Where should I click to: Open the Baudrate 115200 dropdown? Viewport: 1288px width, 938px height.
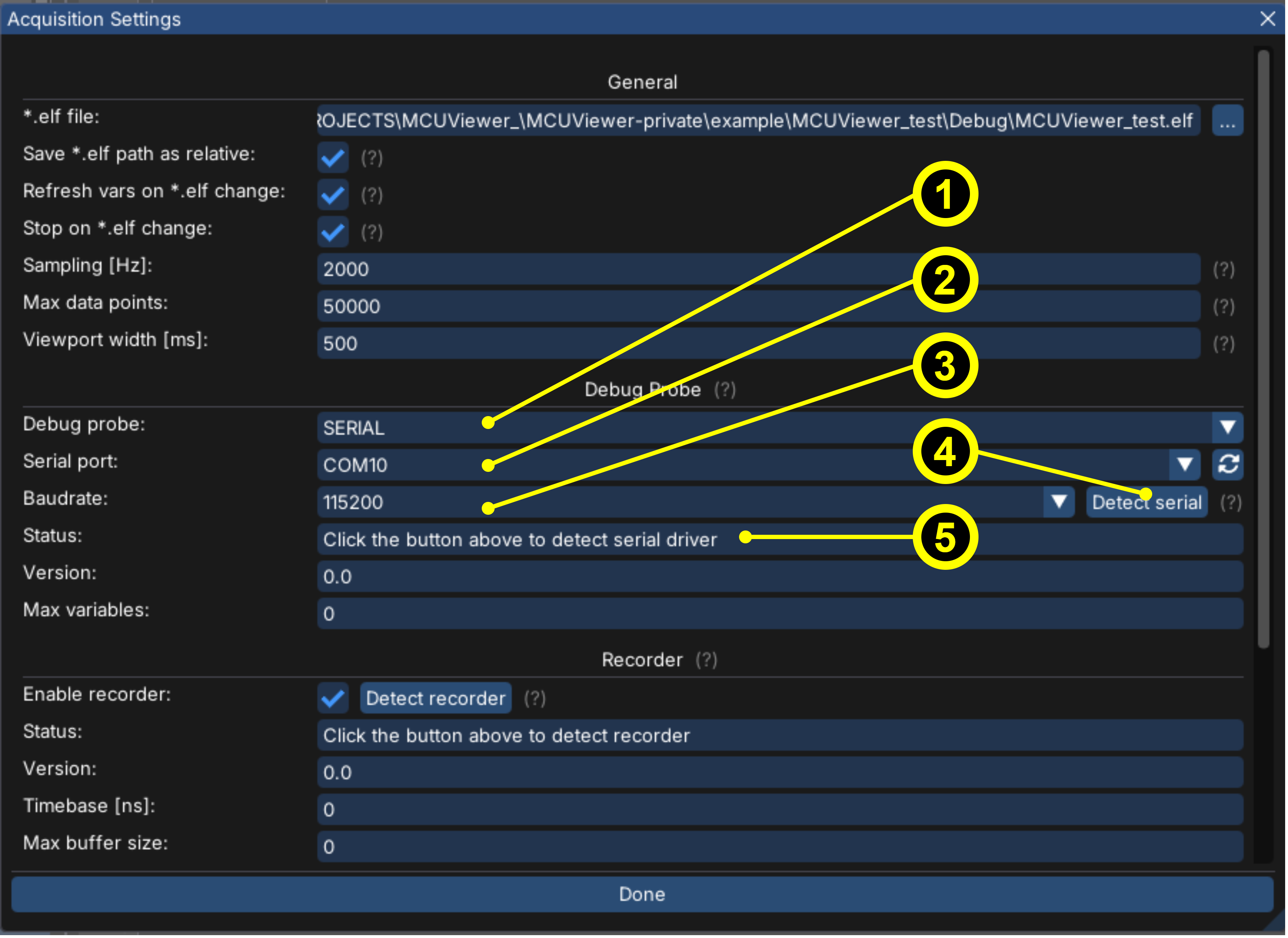pos(1058,502)
